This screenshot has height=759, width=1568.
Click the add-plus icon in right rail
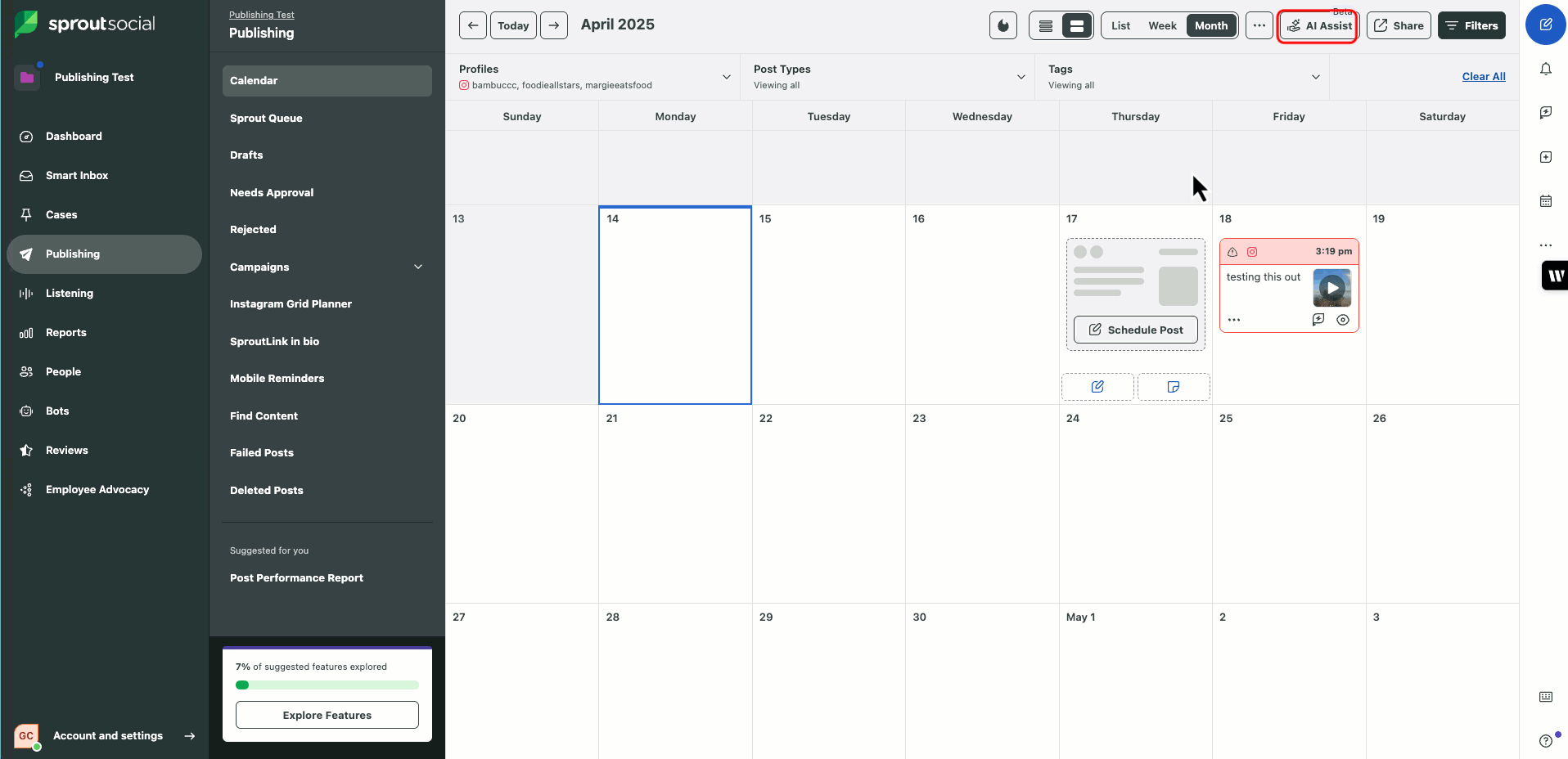(1545, 157)
